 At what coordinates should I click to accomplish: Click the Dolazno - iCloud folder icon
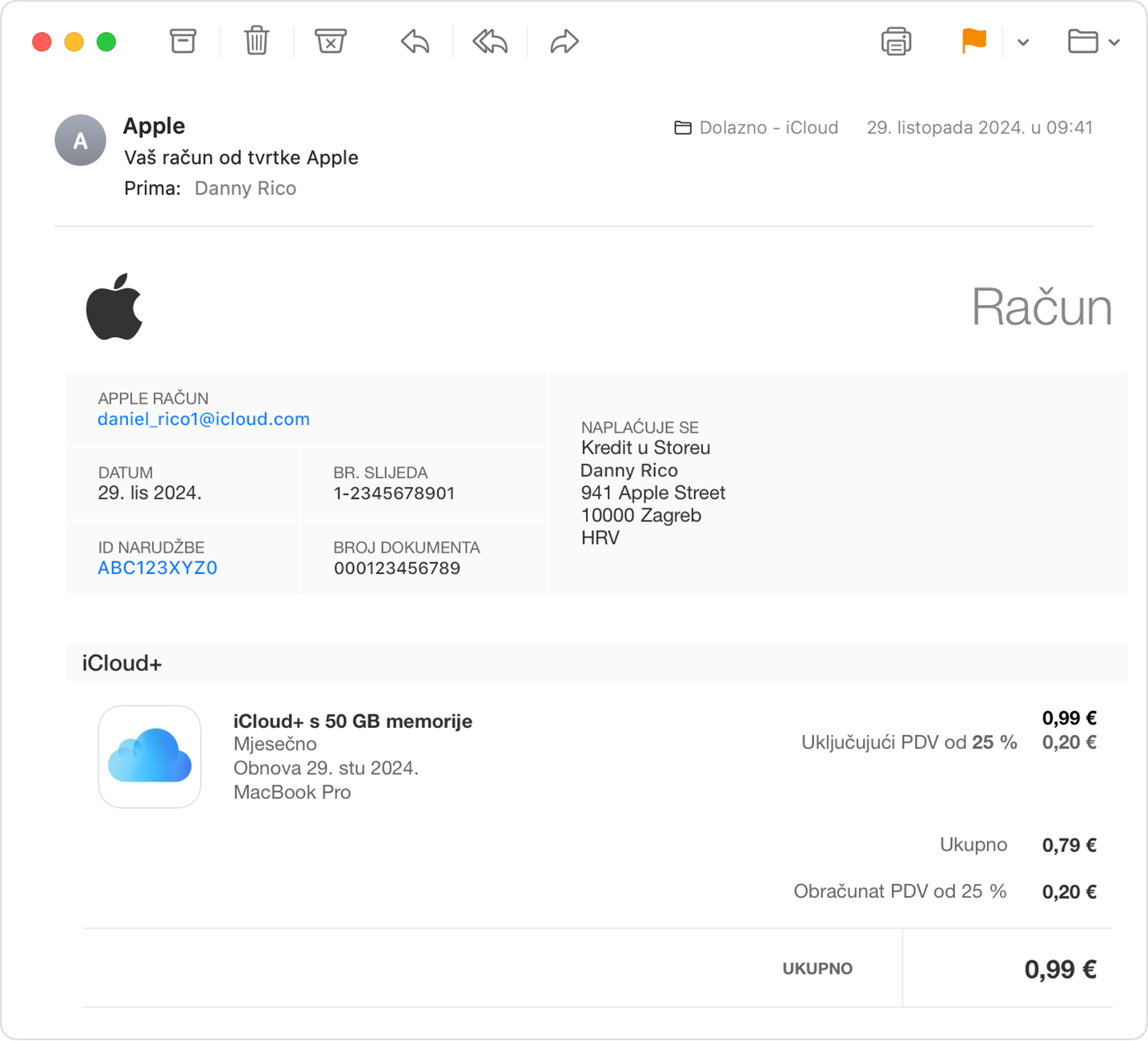coord(683,127)
